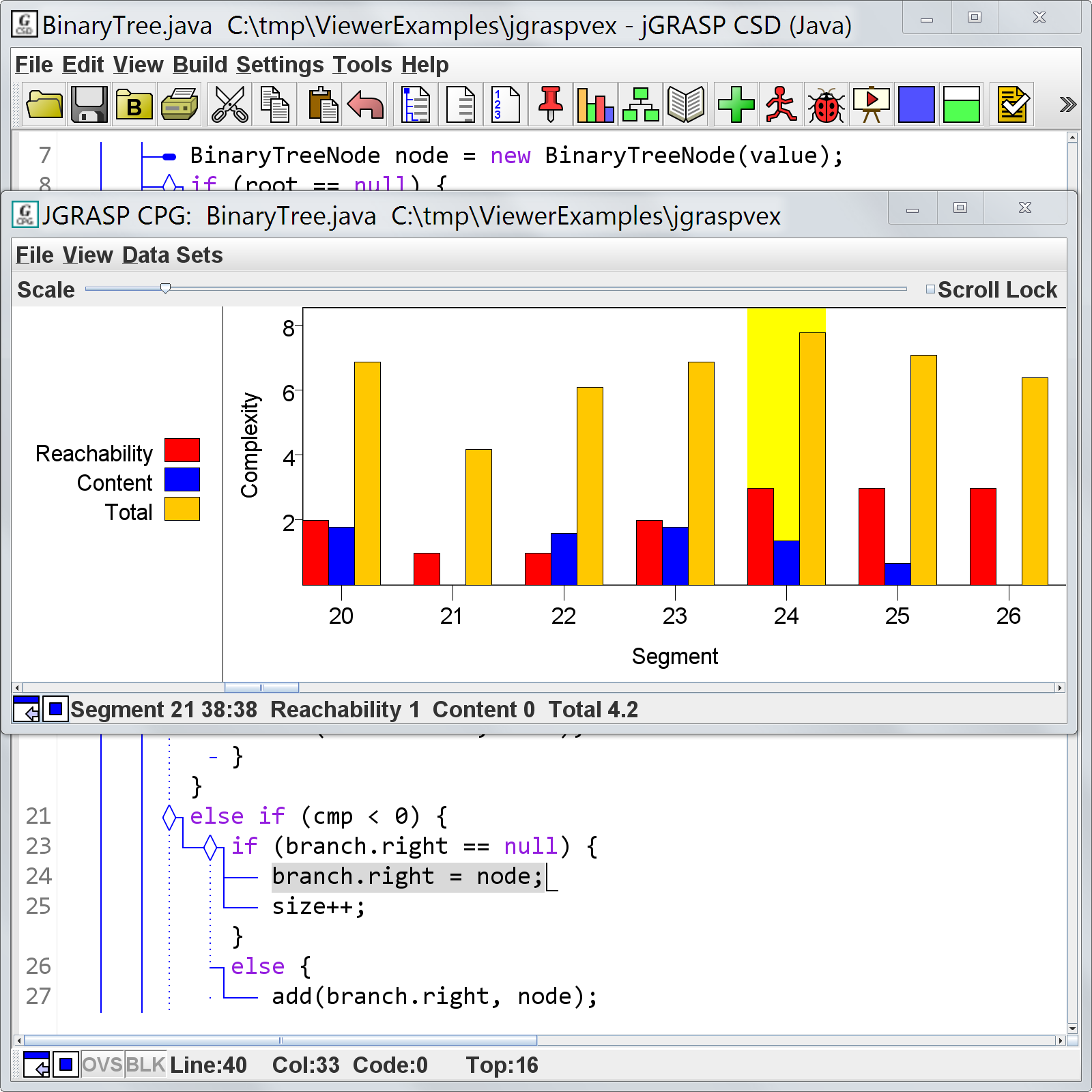Expand the toolbar overflow chevron

(1067, 104)
